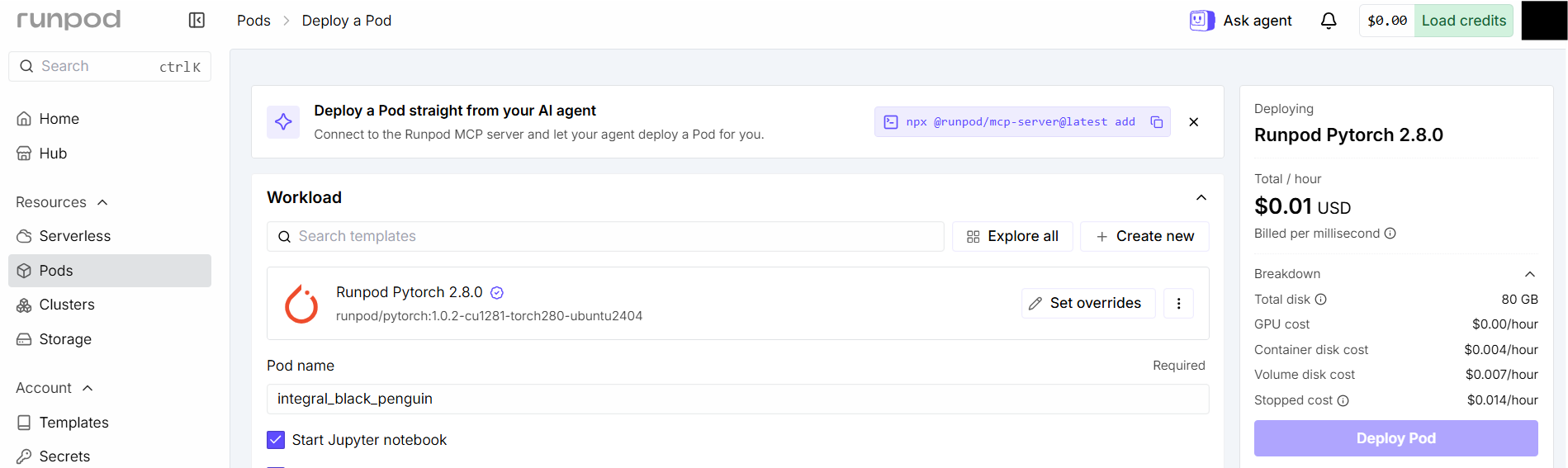Click Set overrides button
The image size is (1568, 468).
1088,304
